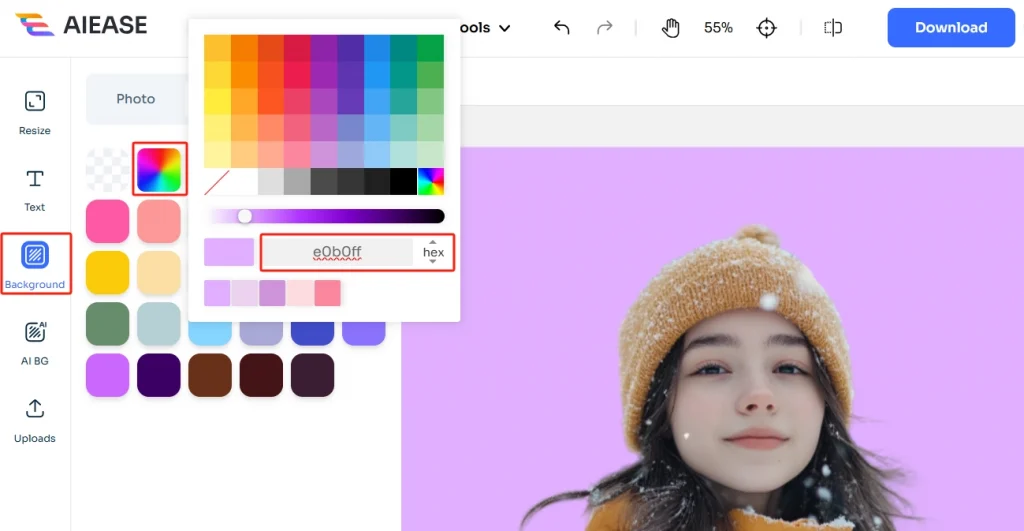Click the recenter canvas target icon
Screen dimensions: 1024x531
click(x=767, y=28)
